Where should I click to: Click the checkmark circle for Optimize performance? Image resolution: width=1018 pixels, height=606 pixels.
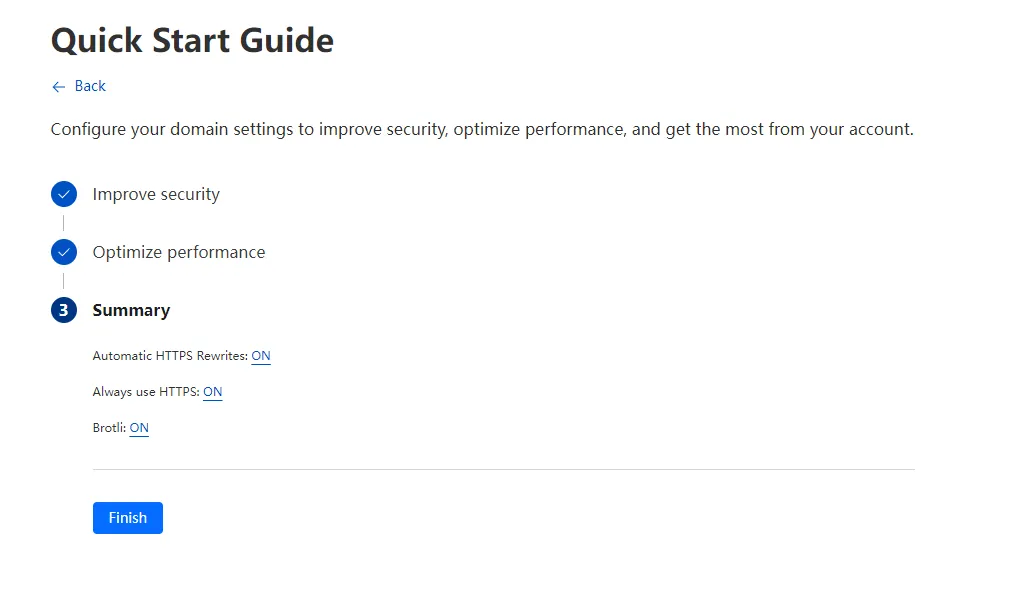(x=64, y=252)
